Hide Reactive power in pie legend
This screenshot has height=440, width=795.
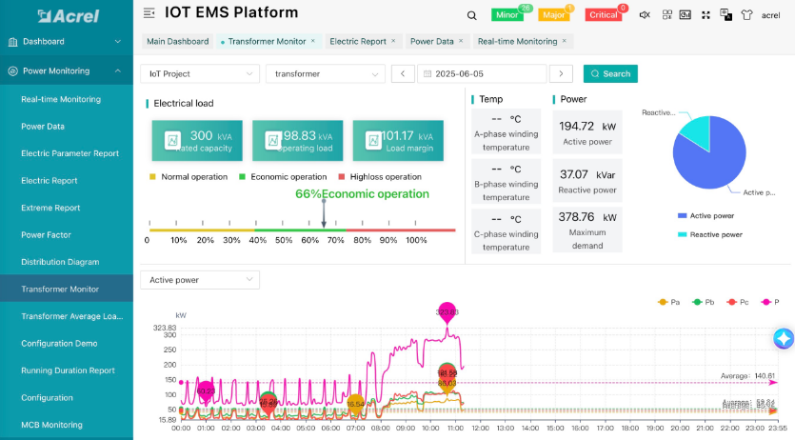click(x=709, y=234)
